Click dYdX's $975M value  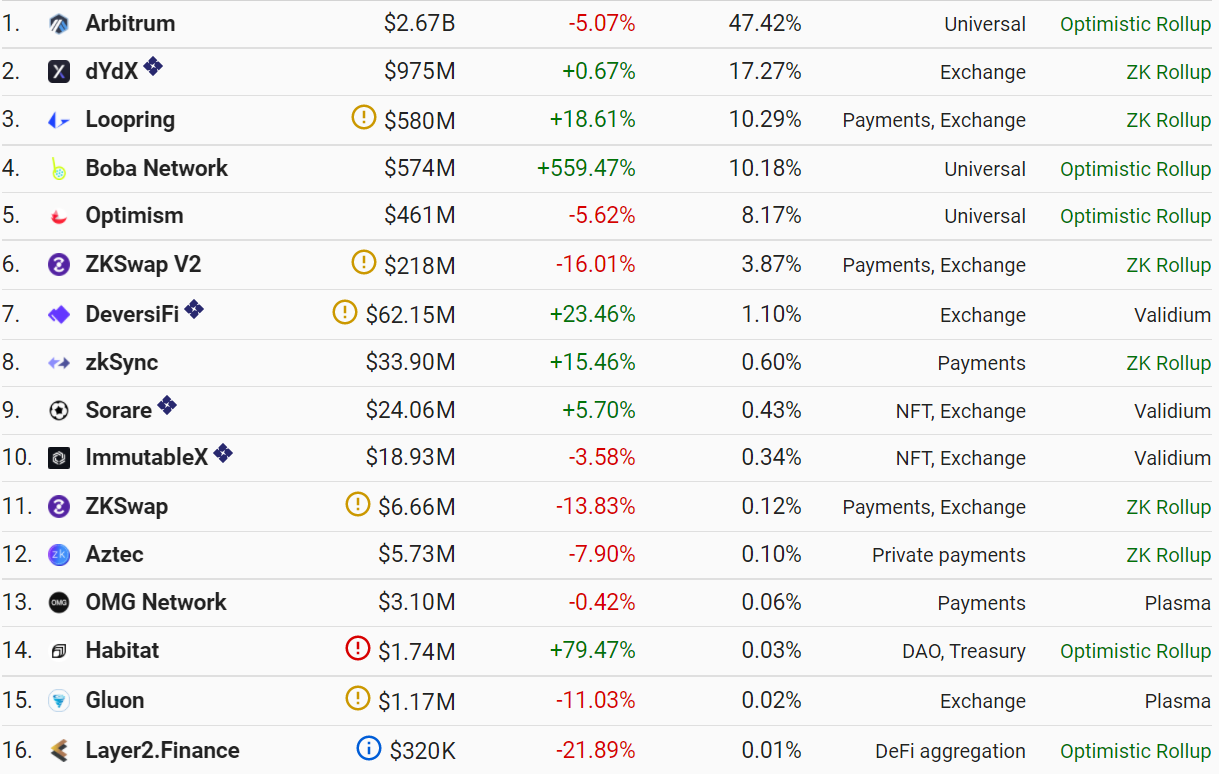[420, 72]
